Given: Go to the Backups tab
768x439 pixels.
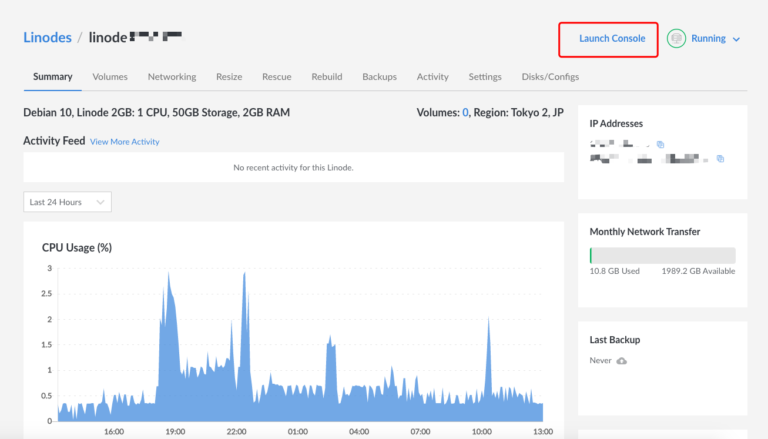Looking at the screenshot, I should (x=379, y=77).
